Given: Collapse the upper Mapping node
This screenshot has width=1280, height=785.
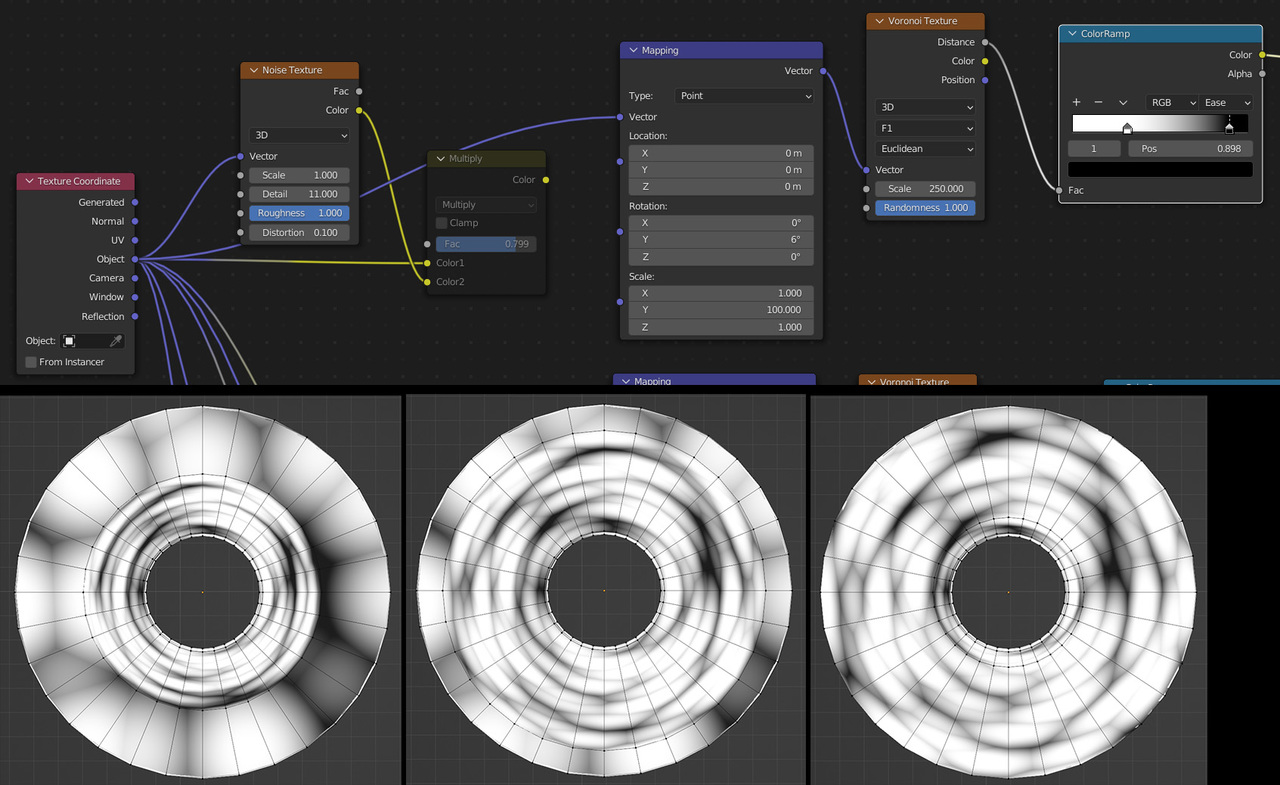Looking at the screenshot, I should tap(632, 50).
